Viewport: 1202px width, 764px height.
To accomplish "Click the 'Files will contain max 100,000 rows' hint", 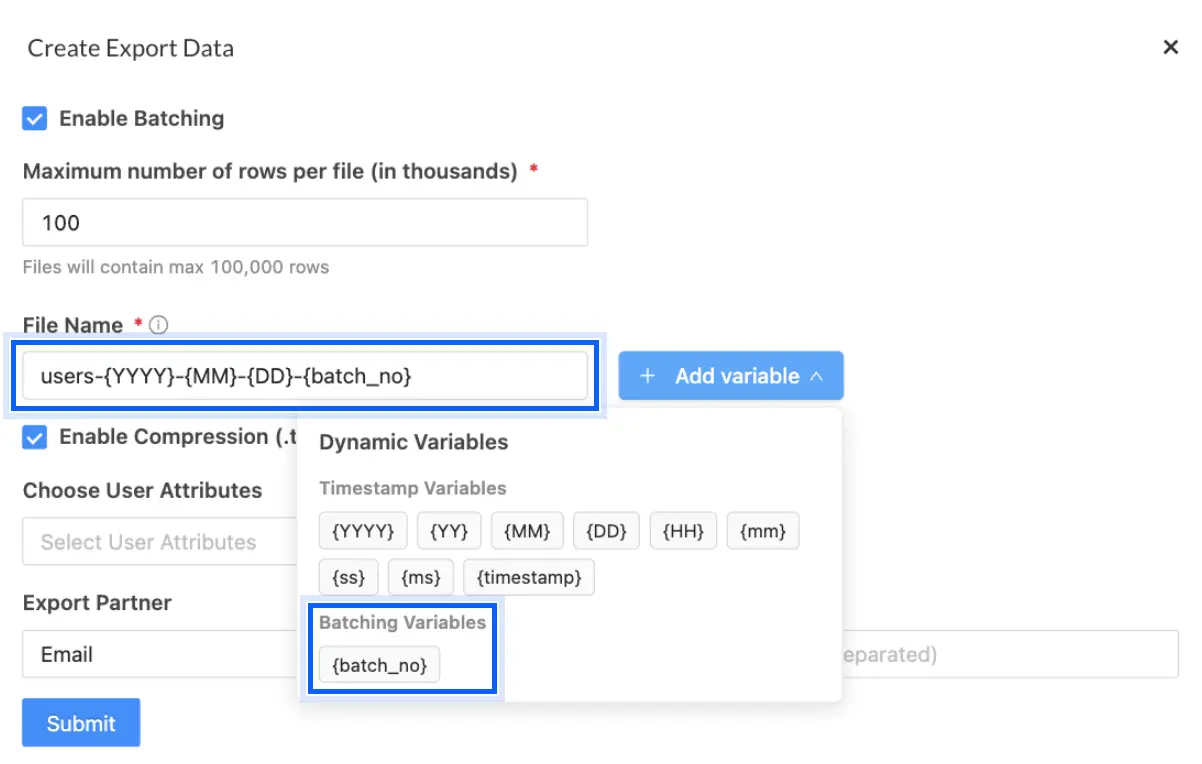I will tap(176, 267).
